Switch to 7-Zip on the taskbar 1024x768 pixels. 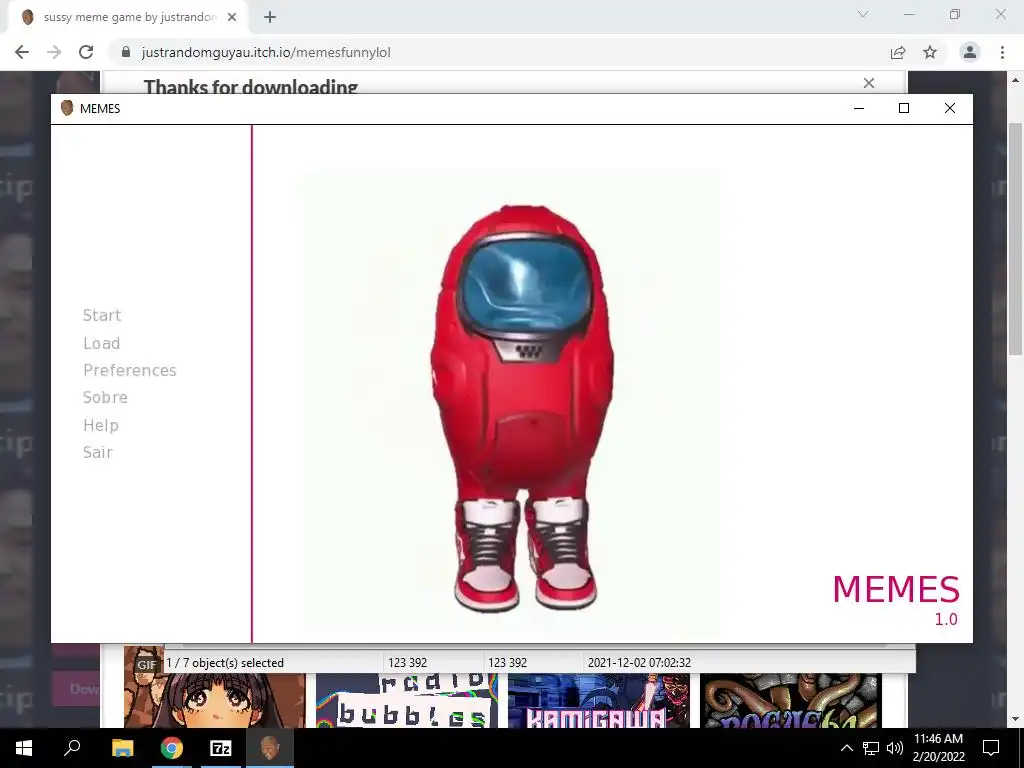221,748
